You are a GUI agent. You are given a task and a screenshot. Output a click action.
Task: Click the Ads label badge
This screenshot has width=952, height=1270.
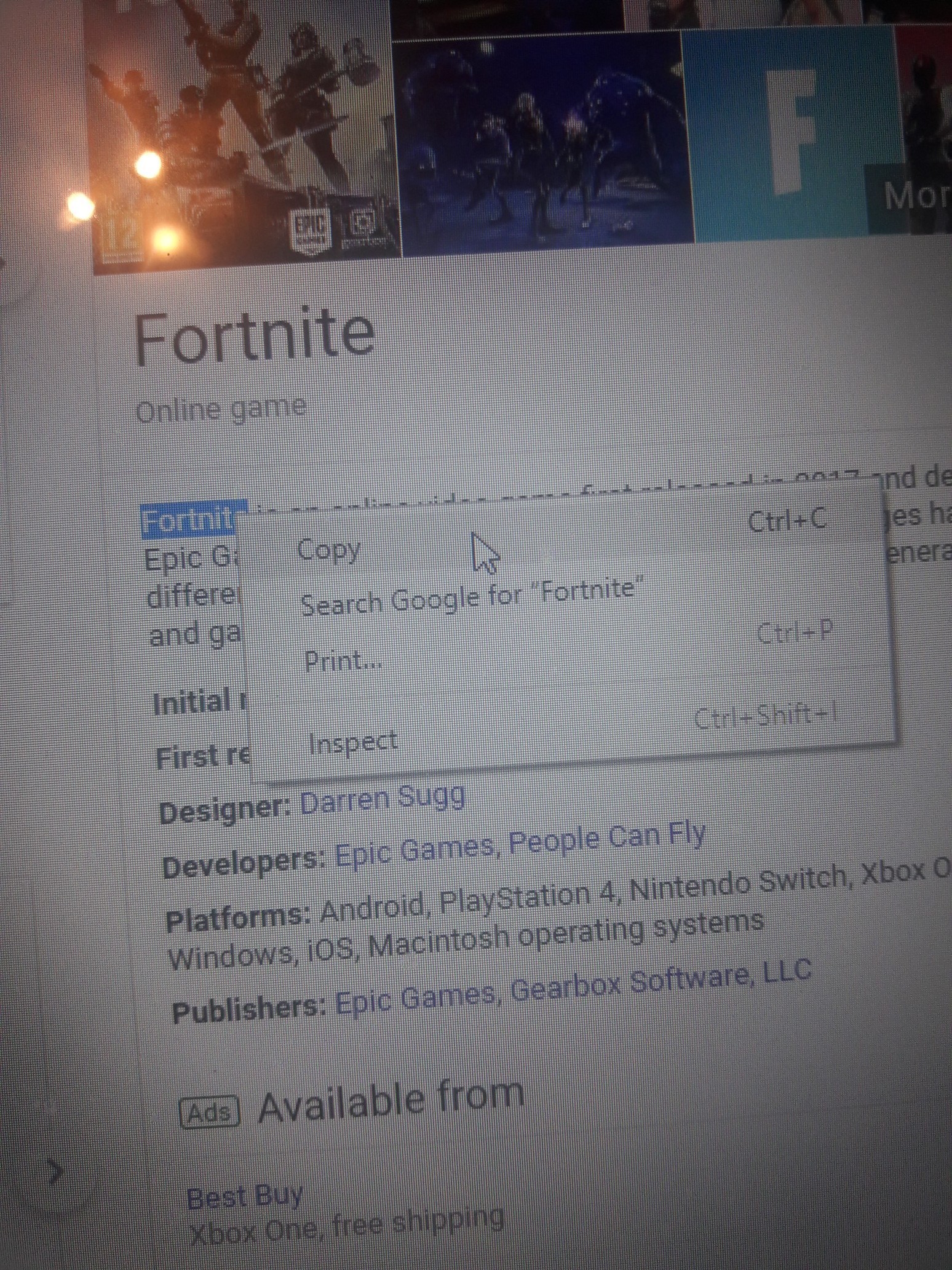coord(210,1112)
